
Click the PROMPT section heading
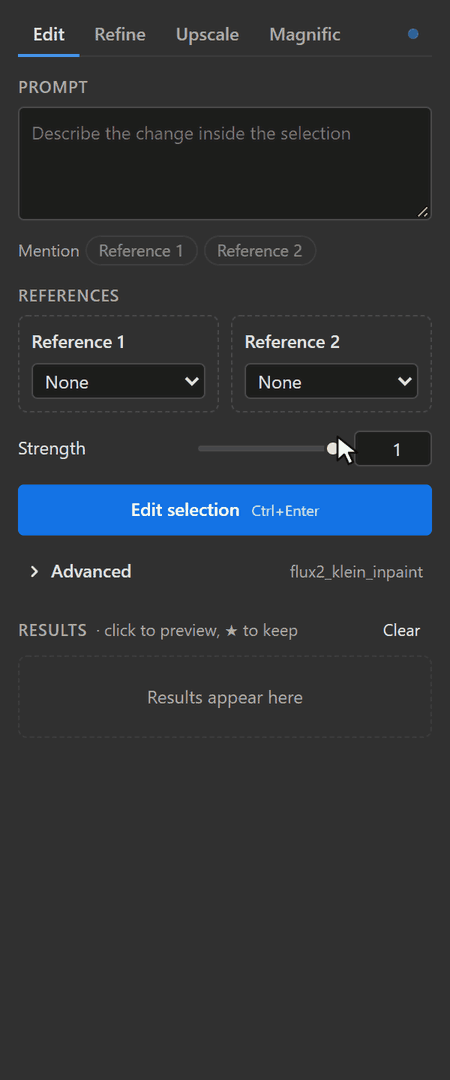[x=53, y=87]
